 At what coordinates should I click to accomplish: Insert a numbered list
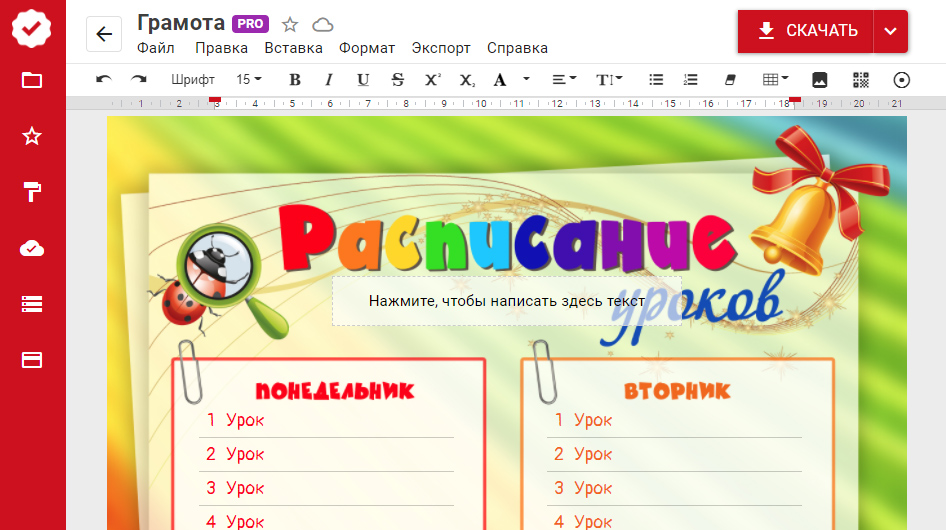tap(690, 80)
